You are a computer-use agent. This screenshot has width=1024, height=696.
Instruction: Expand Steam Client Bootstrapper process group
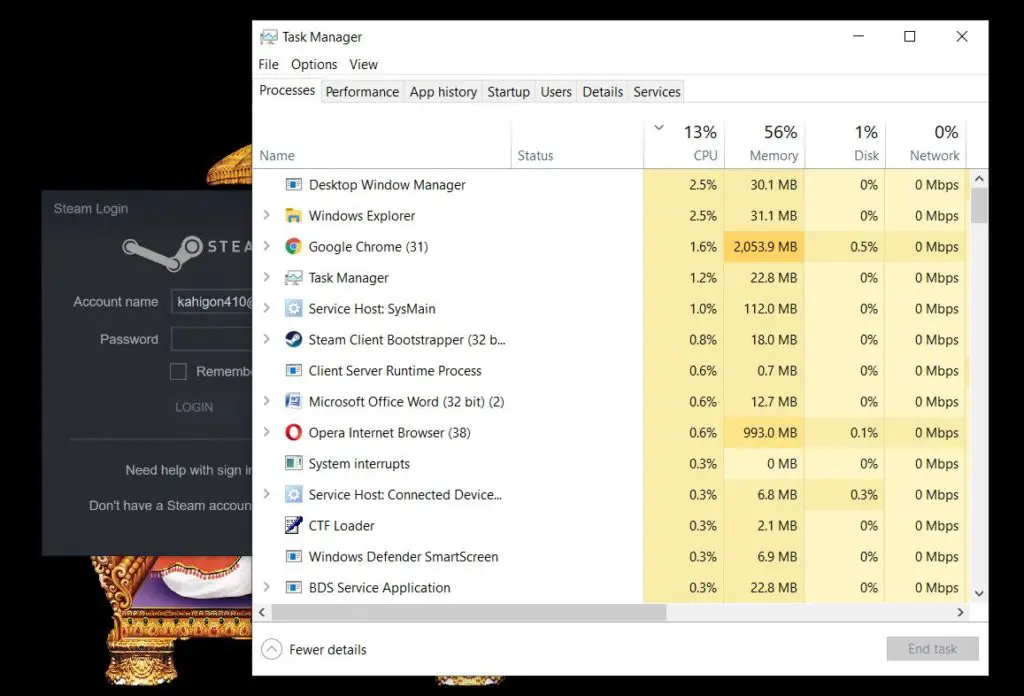tap(266, 340)
